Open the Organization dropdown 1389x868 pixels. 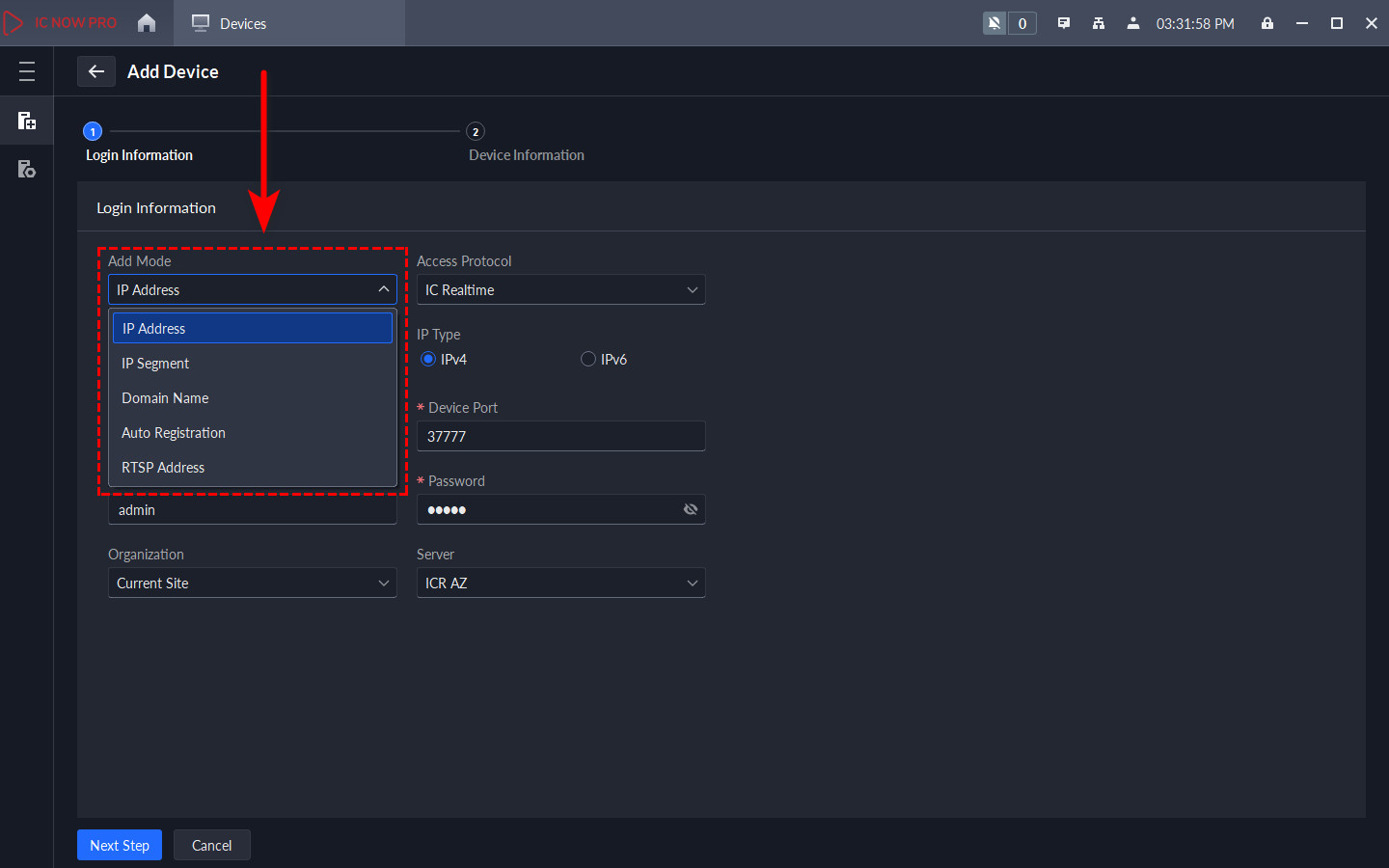pyautogui.click(x=252, y=583)
